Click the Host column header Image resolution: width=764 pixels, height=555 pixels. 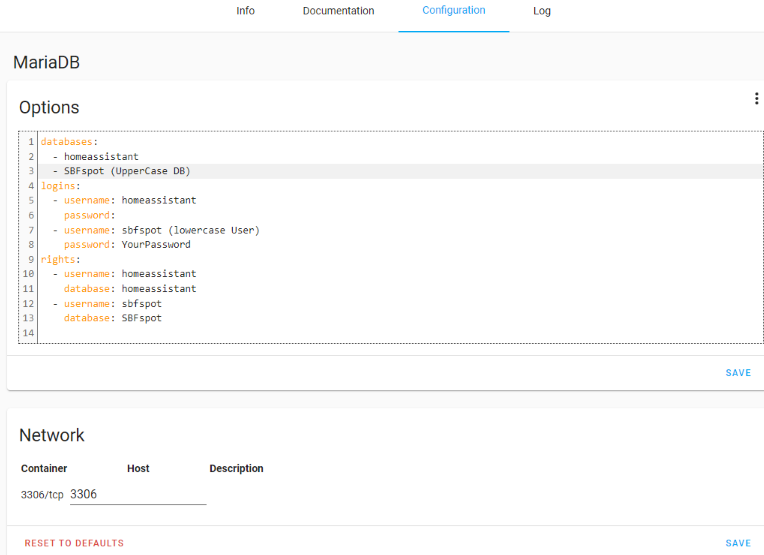[x=138, y=468]
